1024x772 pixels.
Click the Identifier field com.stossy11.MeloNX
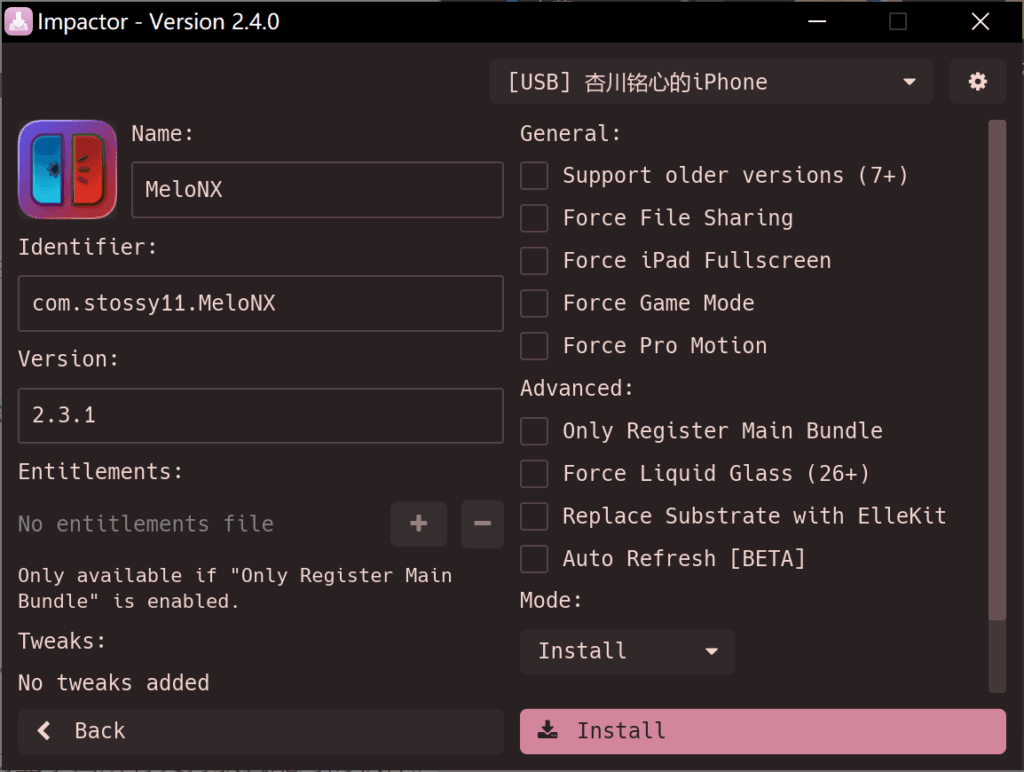[261, 303]
